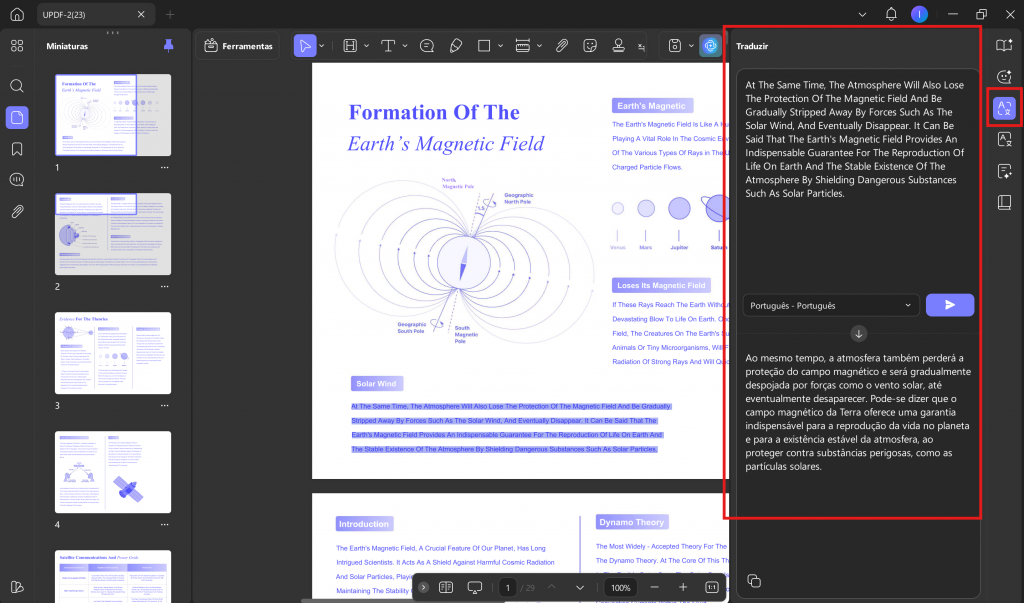Screen dimensions: 1024x603
Task: Open a new tab with the plus icon
Action: tap(170, 14)
